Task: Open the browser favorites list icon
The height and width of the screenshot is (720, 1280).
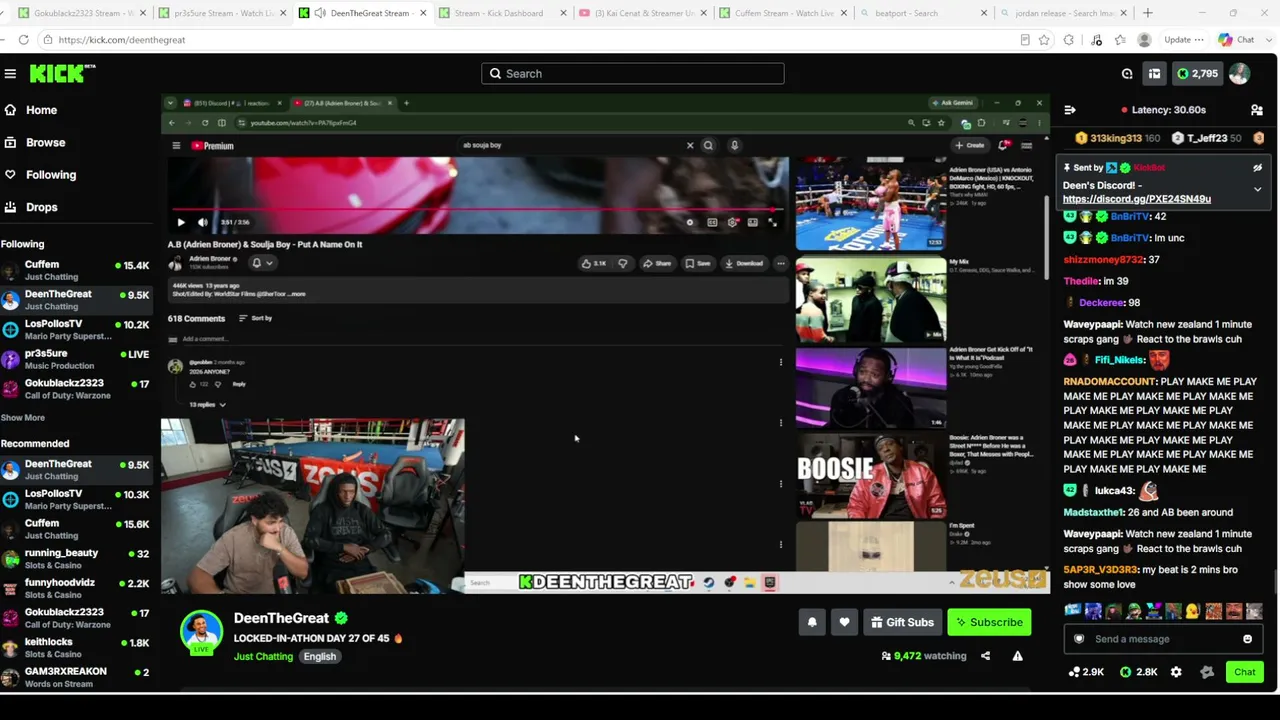Action: click(x=1120, y=40)
